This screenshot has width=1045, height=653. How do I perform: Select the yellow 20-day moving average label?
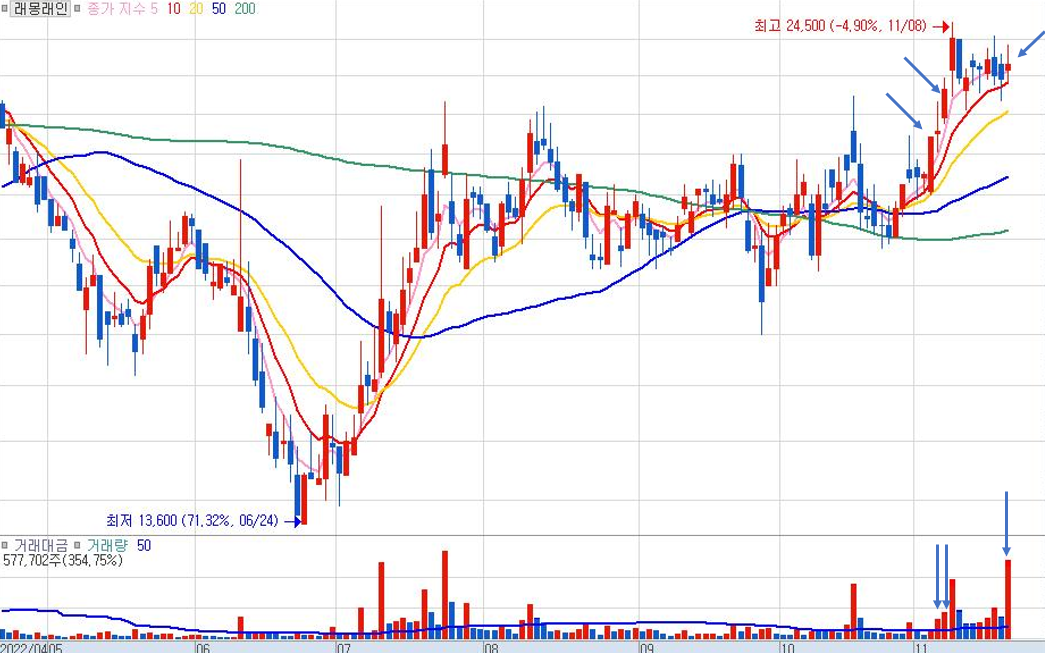pos(196,9)
